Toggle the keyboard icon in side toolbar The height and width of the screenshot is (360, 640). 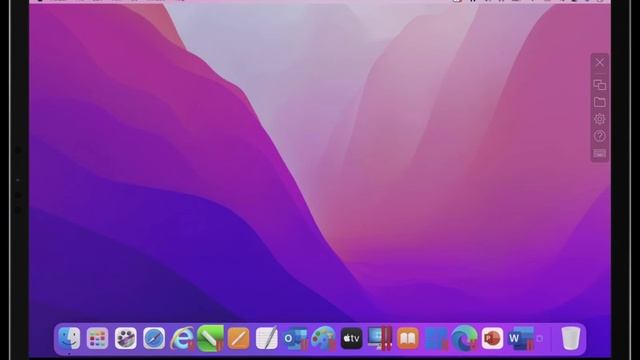click(x=600, y=154)
